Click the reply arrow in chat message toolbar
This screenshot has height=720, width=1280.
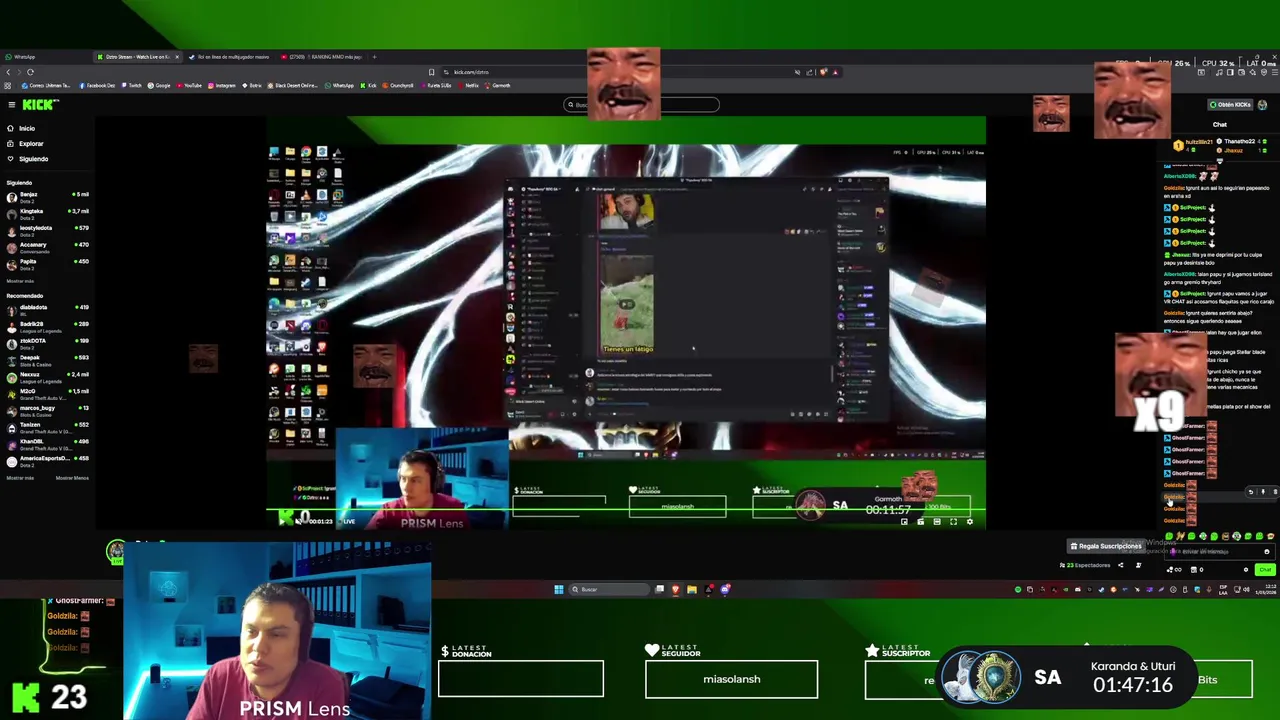pos(1251,491)
